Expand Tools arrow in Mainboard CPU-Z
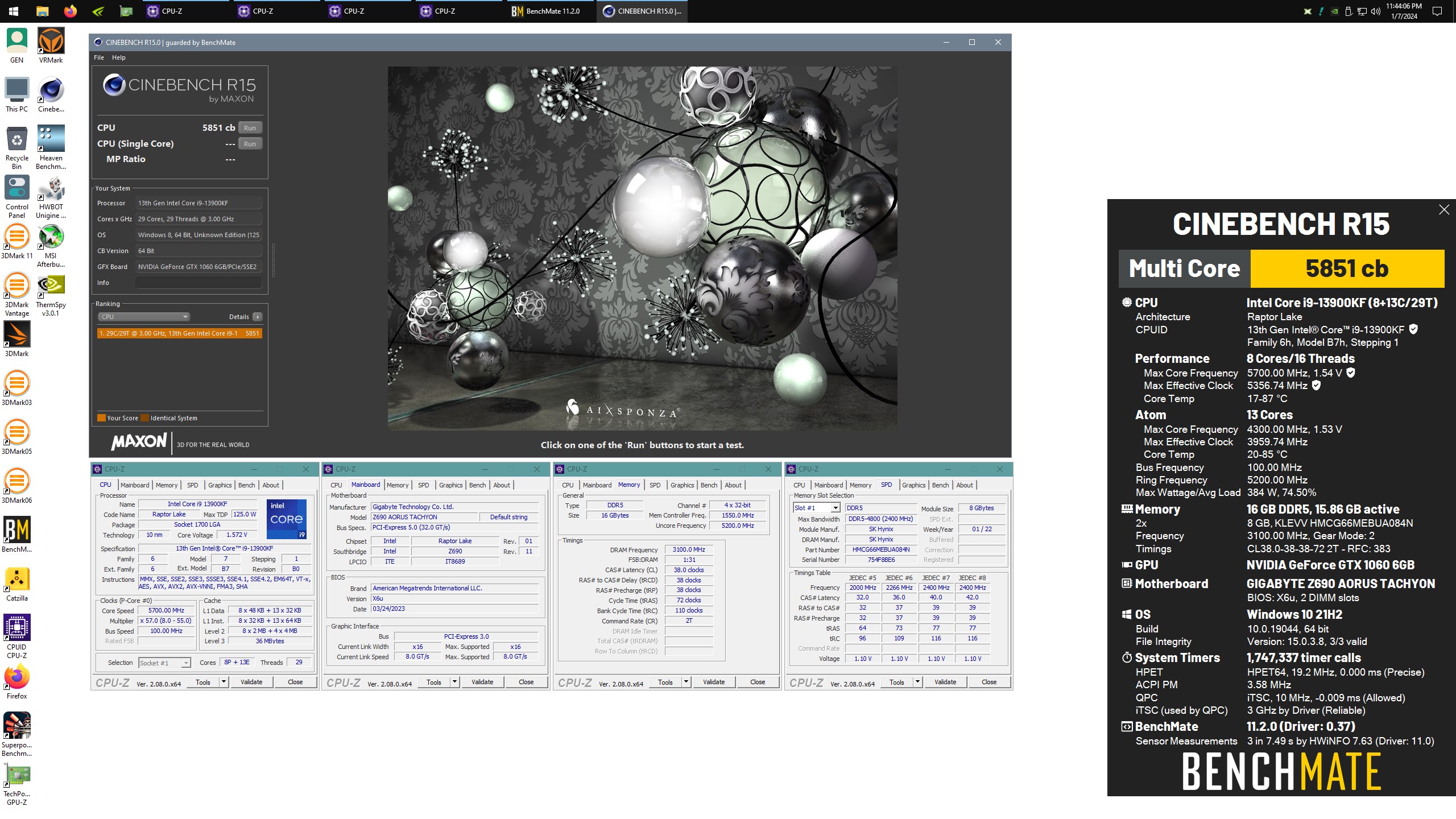 [x=454, y=681]
